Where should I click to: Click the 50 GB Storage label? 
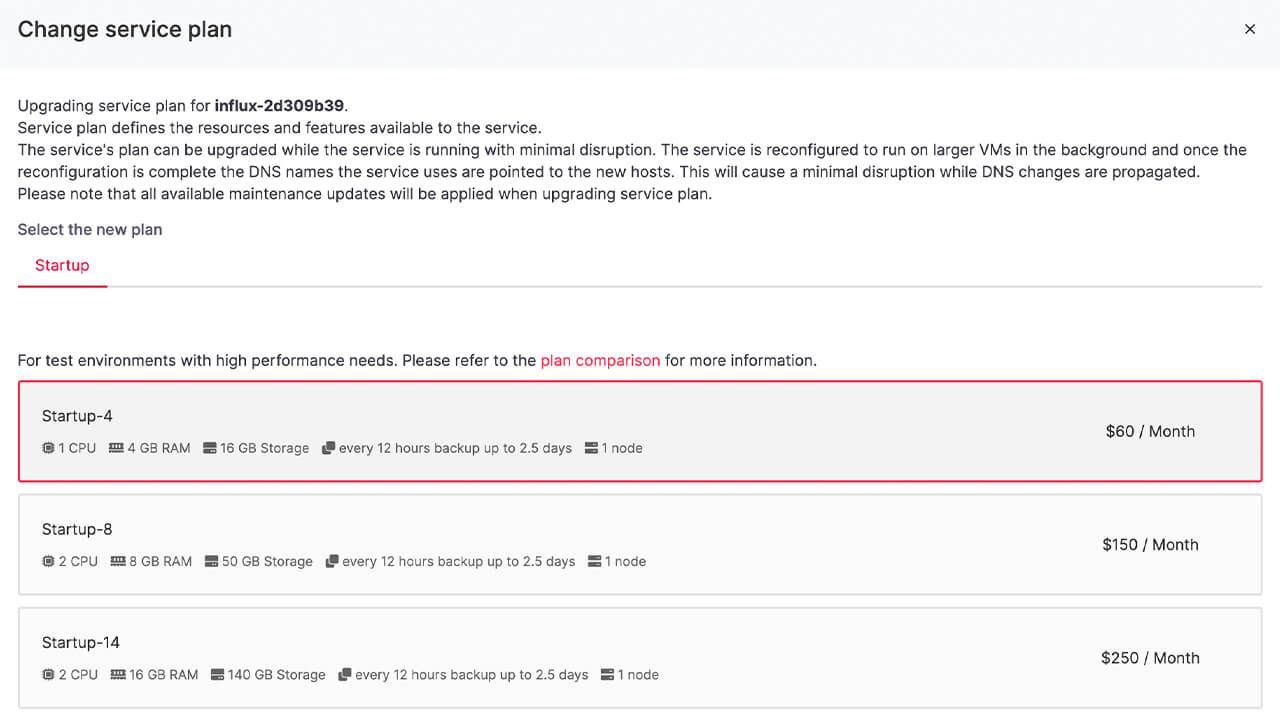(267, 561)
